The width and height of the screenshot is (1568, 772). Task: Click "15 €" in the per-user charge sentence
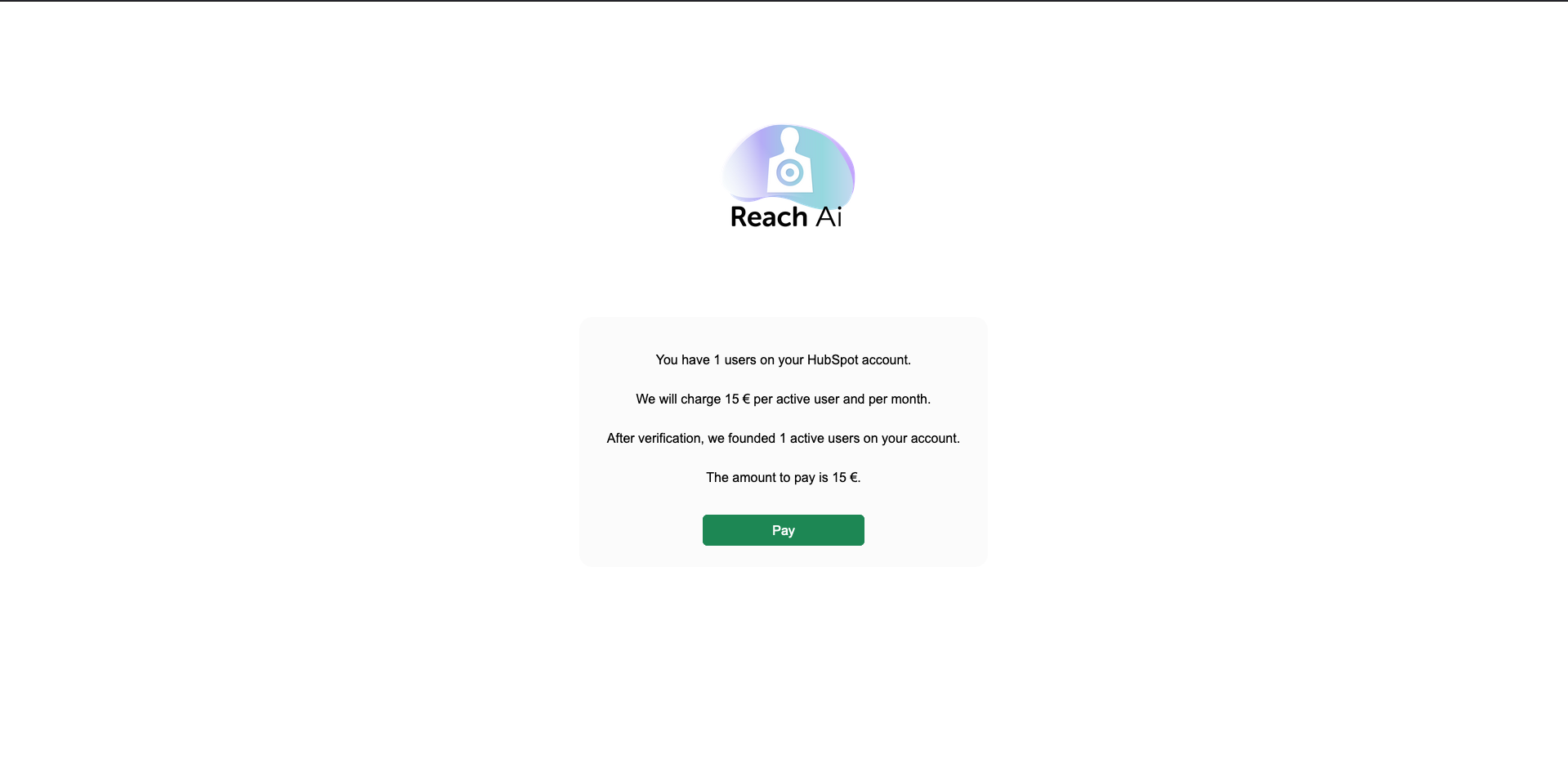click(x=737, y=399)
